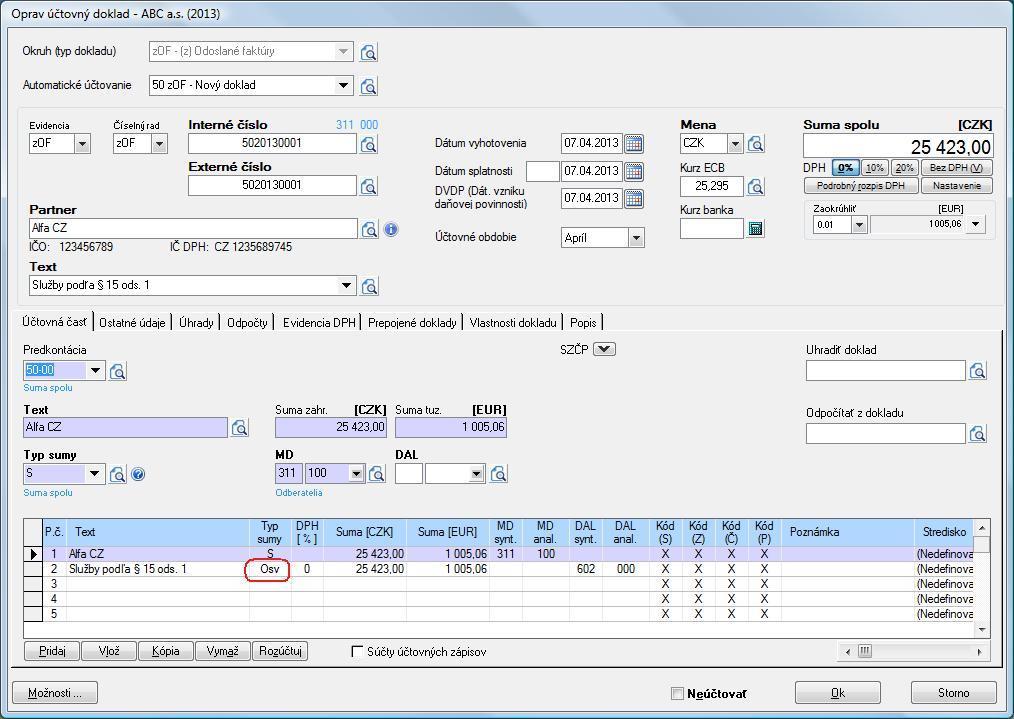Toggle Súčty účtovných zápisov checkbox

(x=357, y=651)
